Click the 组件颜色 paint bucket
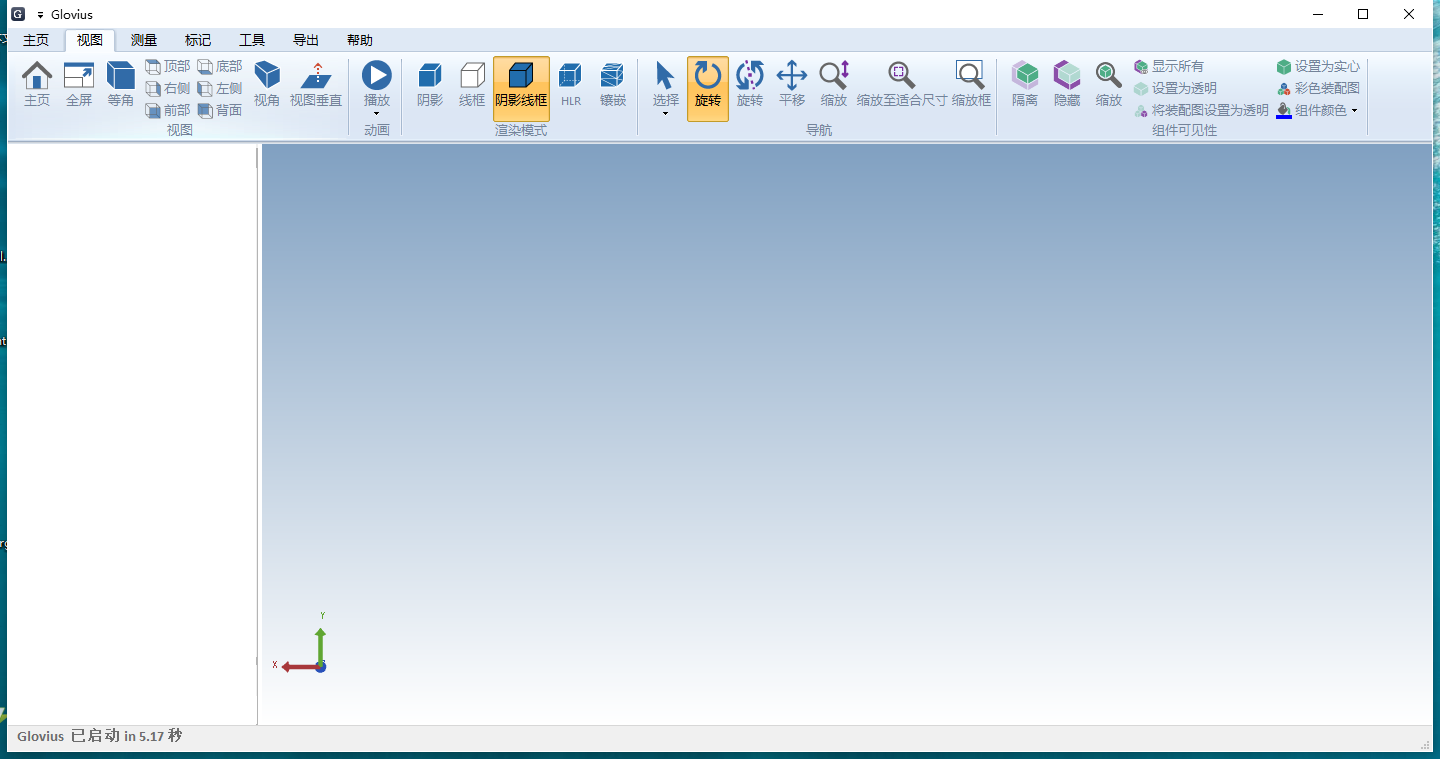1440x759 pixels. click(x=1284, y=110)
